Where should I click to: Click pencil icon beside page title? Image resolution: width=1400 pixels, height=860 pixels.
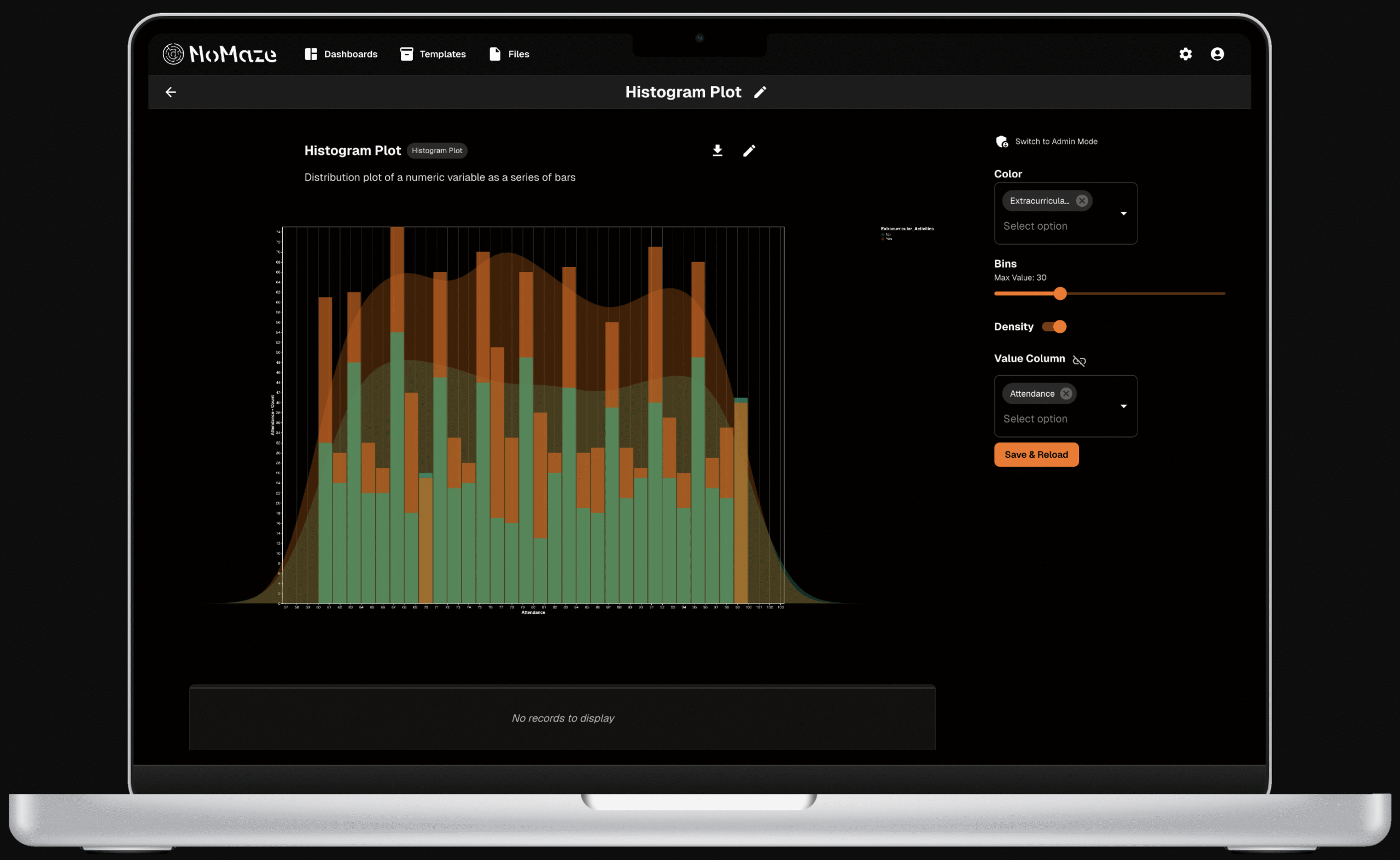tap(760, 92)
